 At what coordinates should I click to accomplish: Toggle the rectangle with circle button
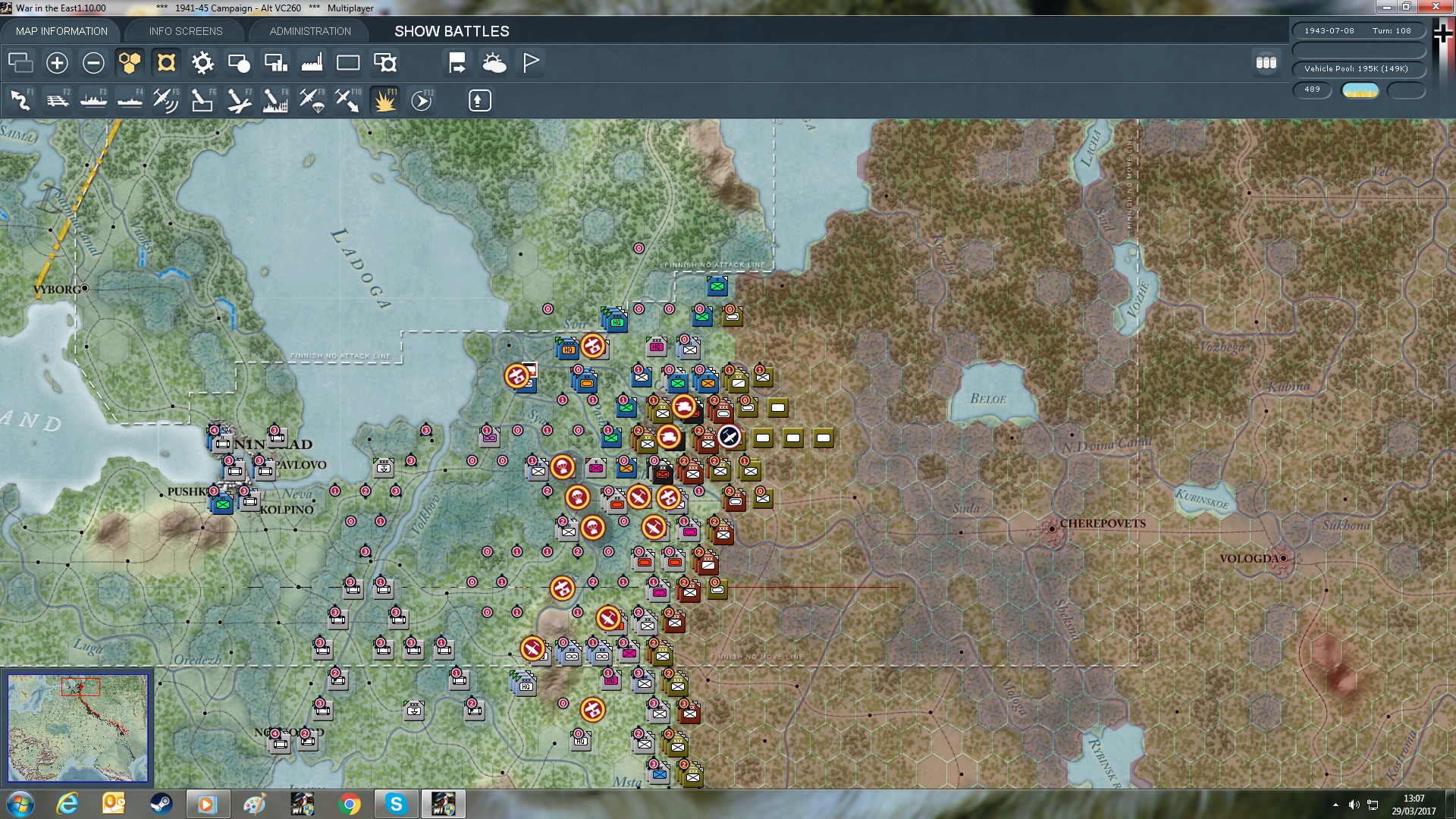click(239, 62)
